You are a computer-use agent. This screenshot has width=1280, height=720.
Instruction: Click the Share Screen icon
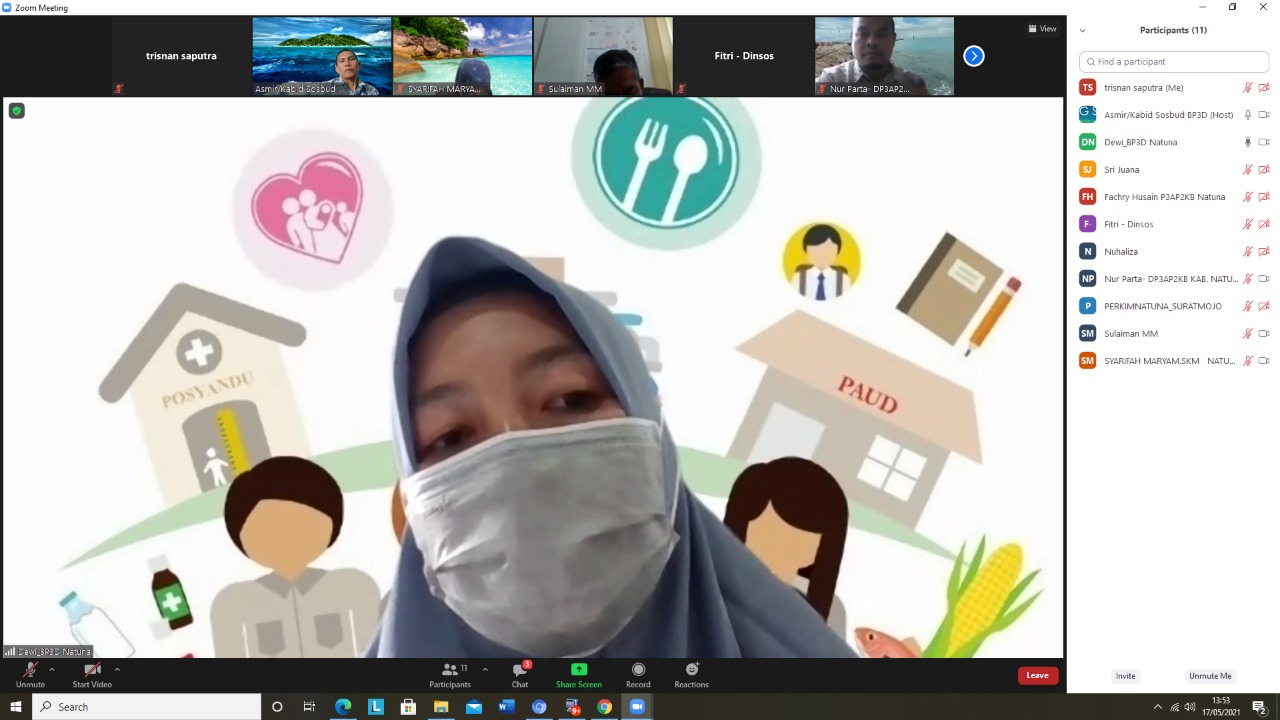578,671
